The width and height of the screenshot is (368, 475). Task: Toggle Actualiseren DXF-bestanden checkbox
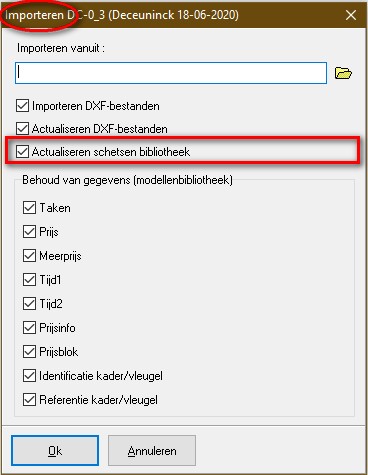(x=22, y=129)
